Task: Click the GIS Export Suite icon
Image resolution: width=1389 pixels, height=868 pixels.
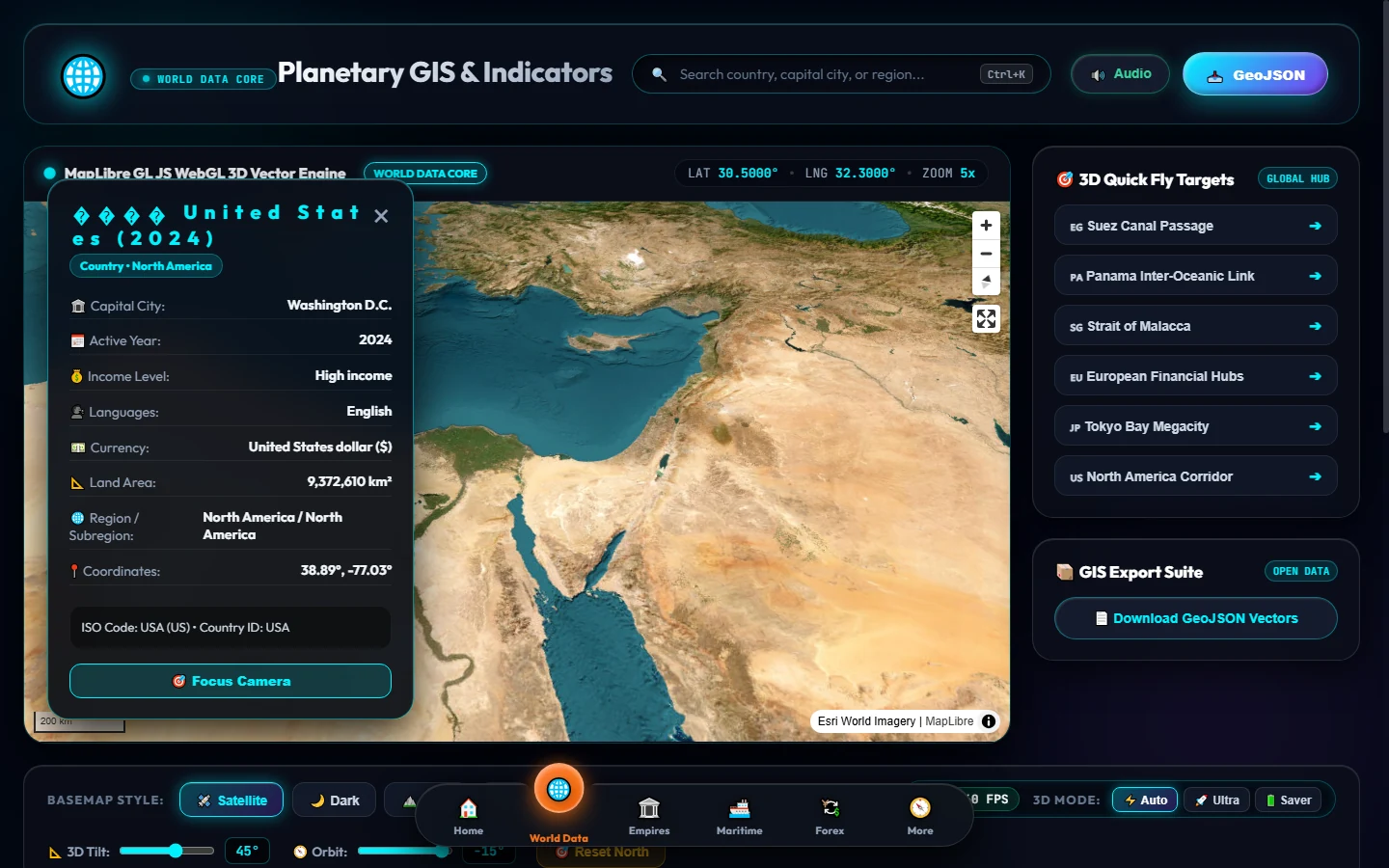Action: pos(1065,572)
